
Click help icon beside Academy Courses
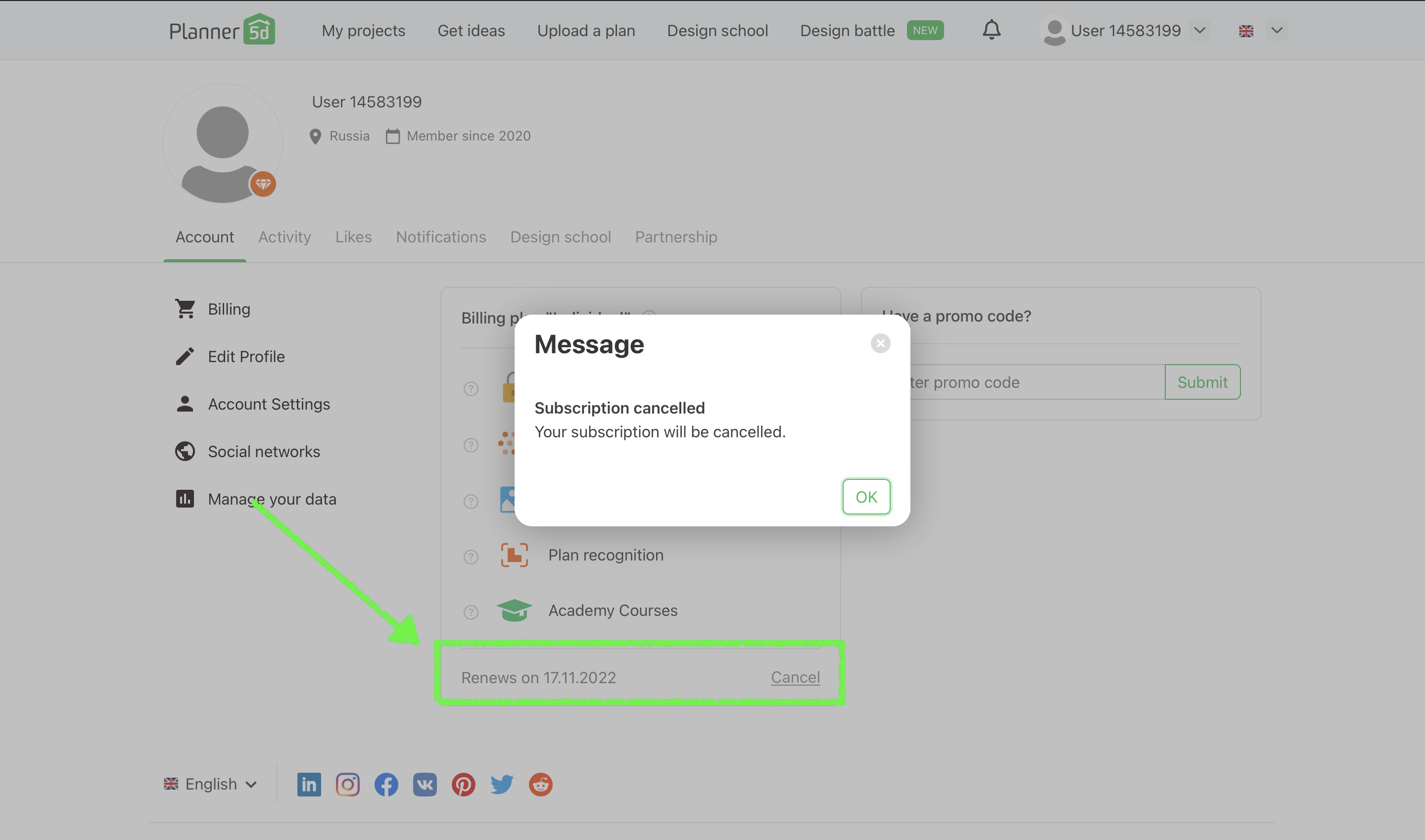click(x=471, y=612)
